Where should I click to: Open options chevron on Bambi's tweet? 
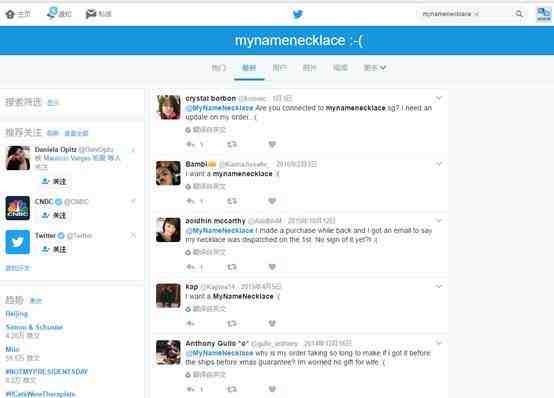coord(439,164)
